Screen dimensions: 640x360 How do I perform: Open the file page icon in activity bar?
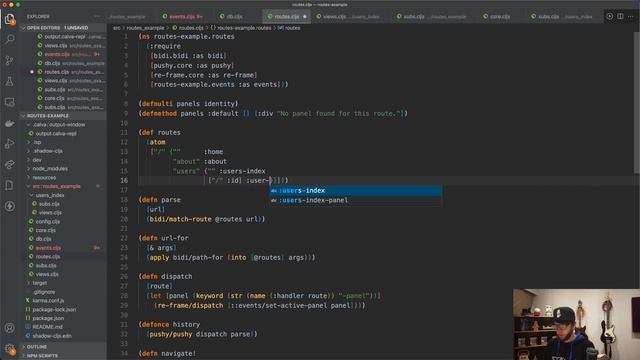[9, 185]
